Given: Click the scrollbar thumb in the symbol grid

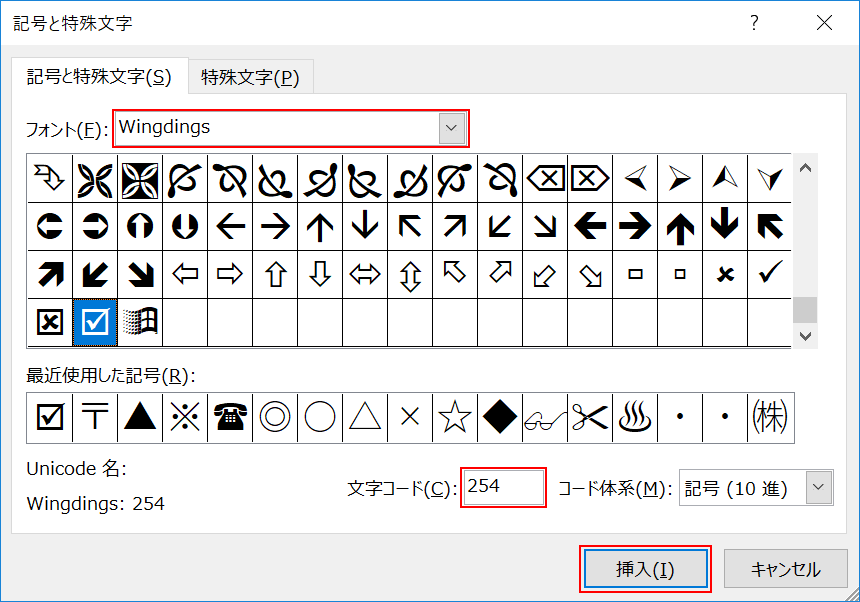Looking at the screenshot, I should click(805, 310).
